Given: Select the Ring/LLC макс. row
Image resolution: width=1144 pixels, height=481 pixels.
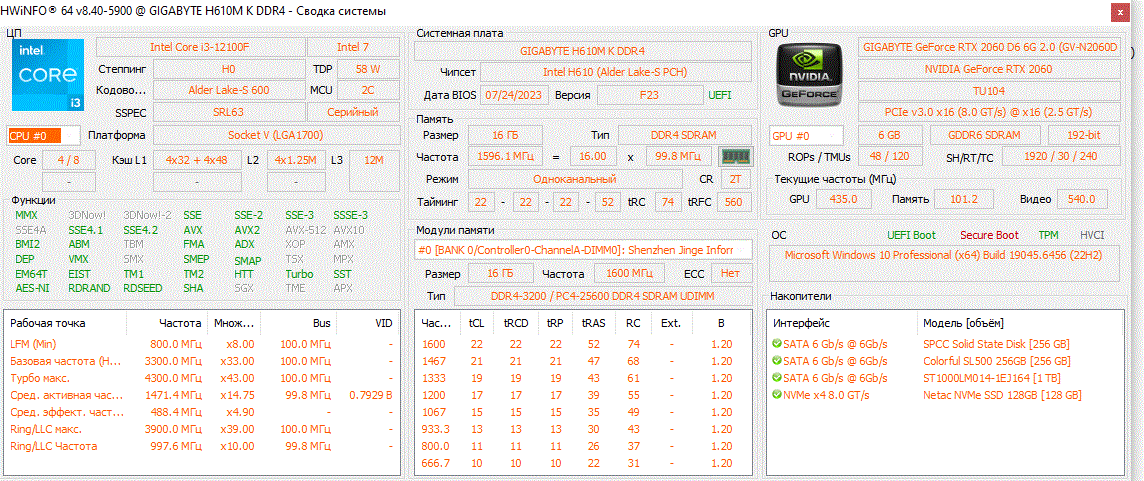Looking at the screenshot, I should (x=202, y=429).
